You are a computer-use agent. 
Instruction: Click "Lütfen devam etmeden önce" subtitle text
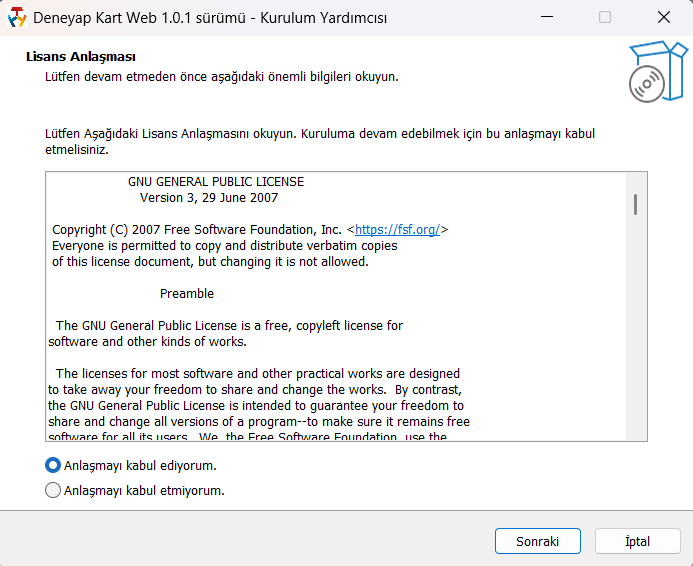click(x=221, y=77)
